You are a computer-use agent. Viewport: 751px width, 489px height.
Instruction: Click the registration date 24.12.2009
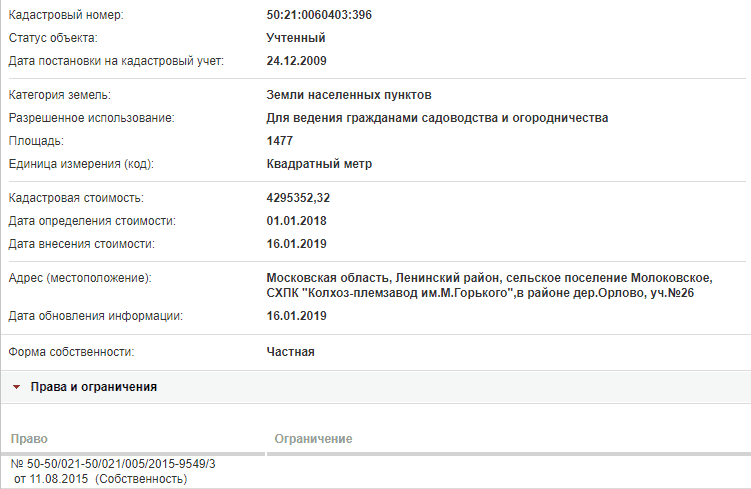296,61
